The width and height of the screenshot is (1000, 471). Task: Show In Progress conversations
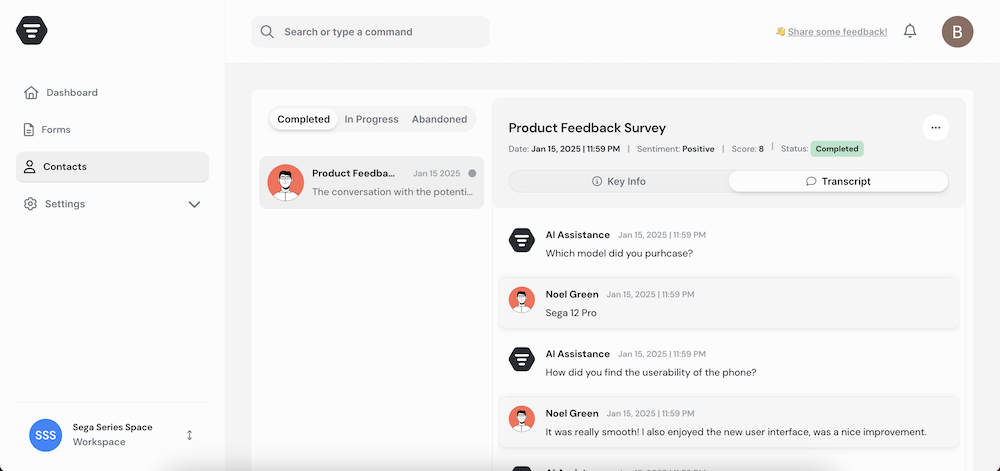coord(371,119)
